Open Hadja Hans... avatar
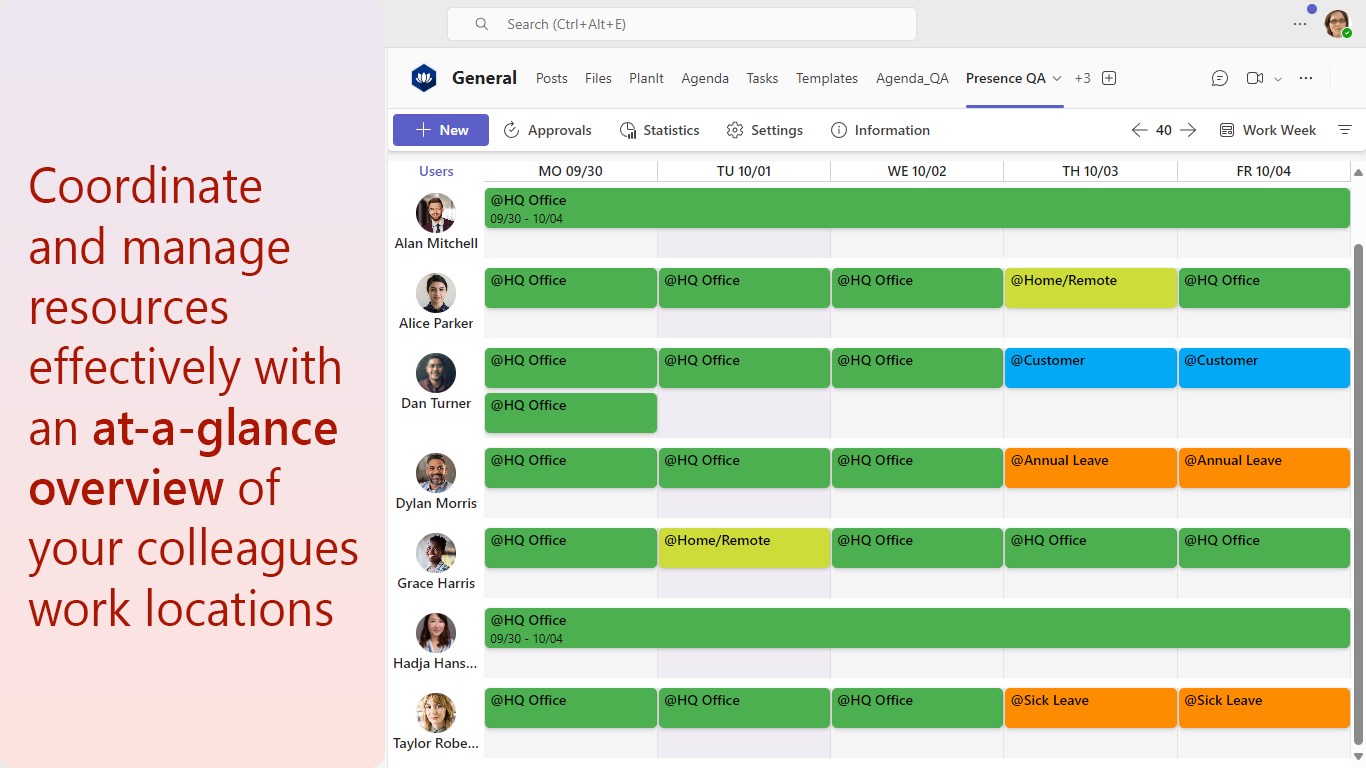Image resolution: width=1366 pixels, height=768 pixels. point(436,633)
